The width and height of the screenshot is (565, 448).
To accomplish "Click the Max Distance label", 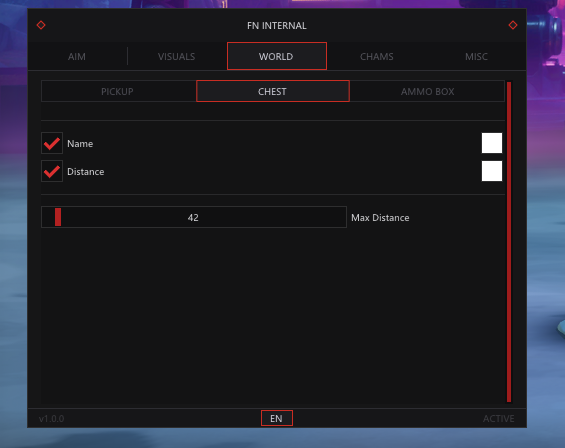I will [380, 218].
